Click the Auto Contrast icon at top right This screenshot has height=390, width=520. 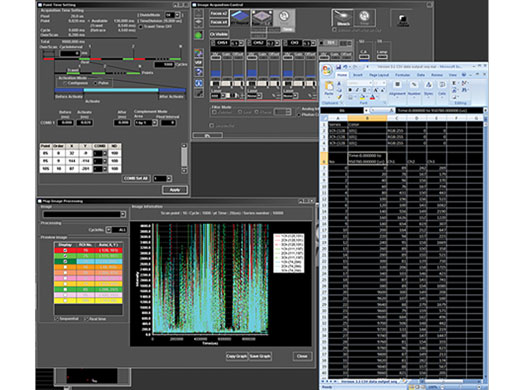(x=402, y=20)
